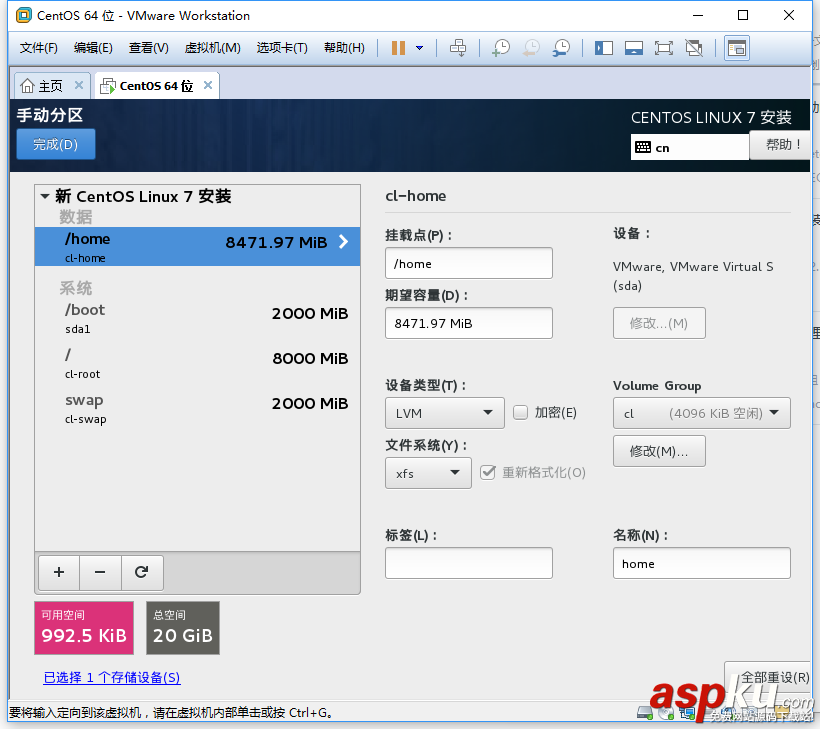Viewport: 820px width, 729px height.
Task: Revert to the previous snapshot
Action: [x=531, y=48]
